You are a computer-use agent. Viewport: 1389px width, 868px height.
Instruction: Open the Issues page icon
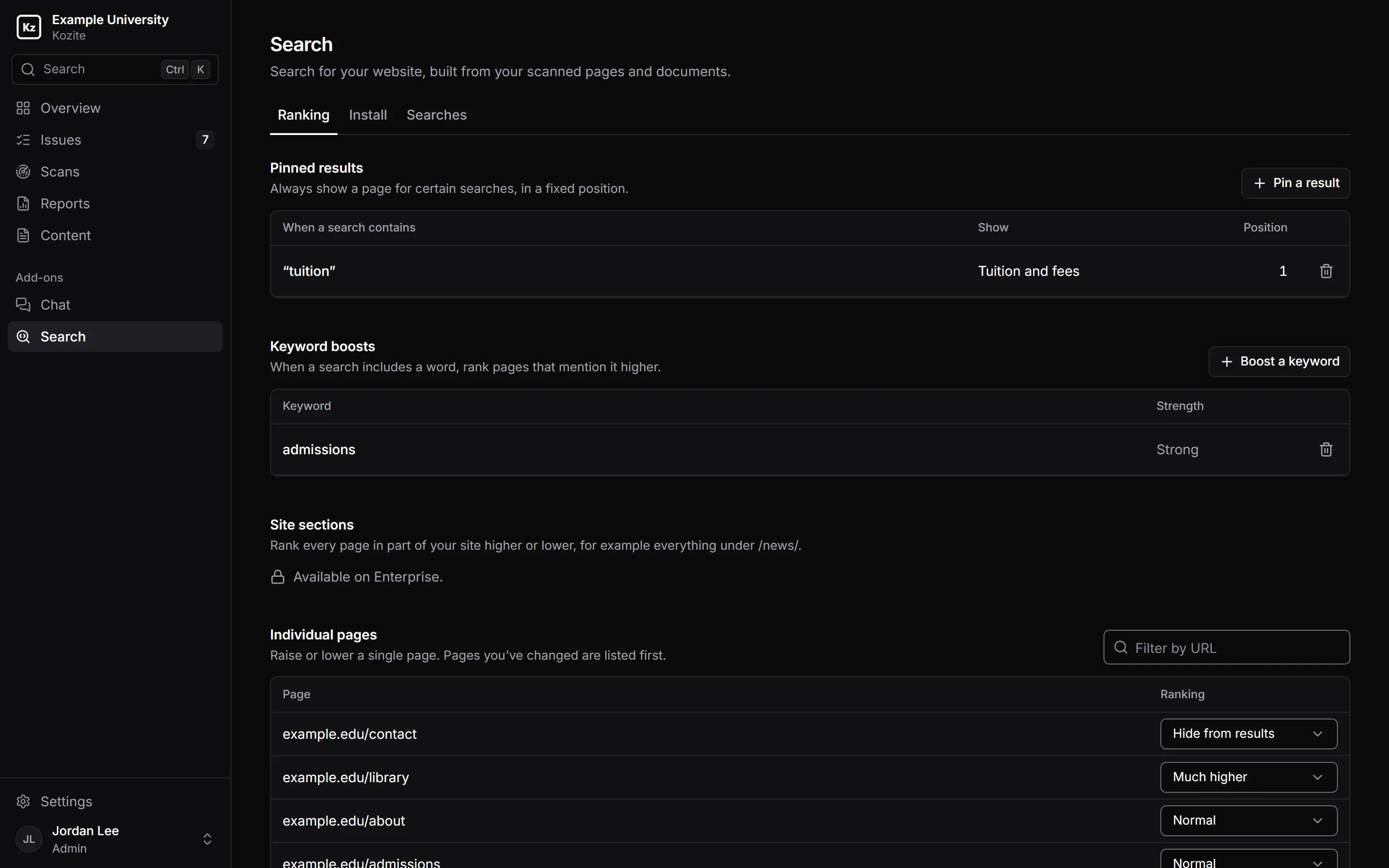click(x=23, y=139)
